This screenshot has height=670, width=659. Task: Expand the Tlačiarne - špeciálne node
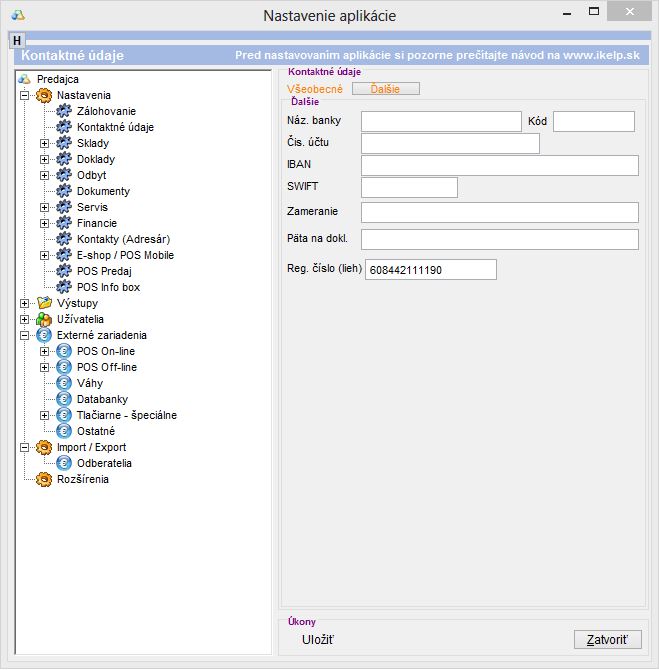click(44, 415)
